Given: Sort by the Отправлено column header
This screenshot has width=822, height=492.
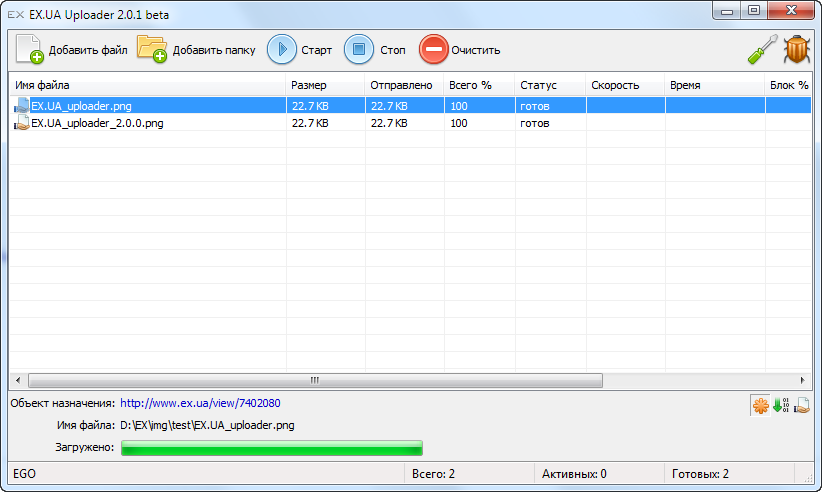Looking at the screenshot, I should pos(404,85).
